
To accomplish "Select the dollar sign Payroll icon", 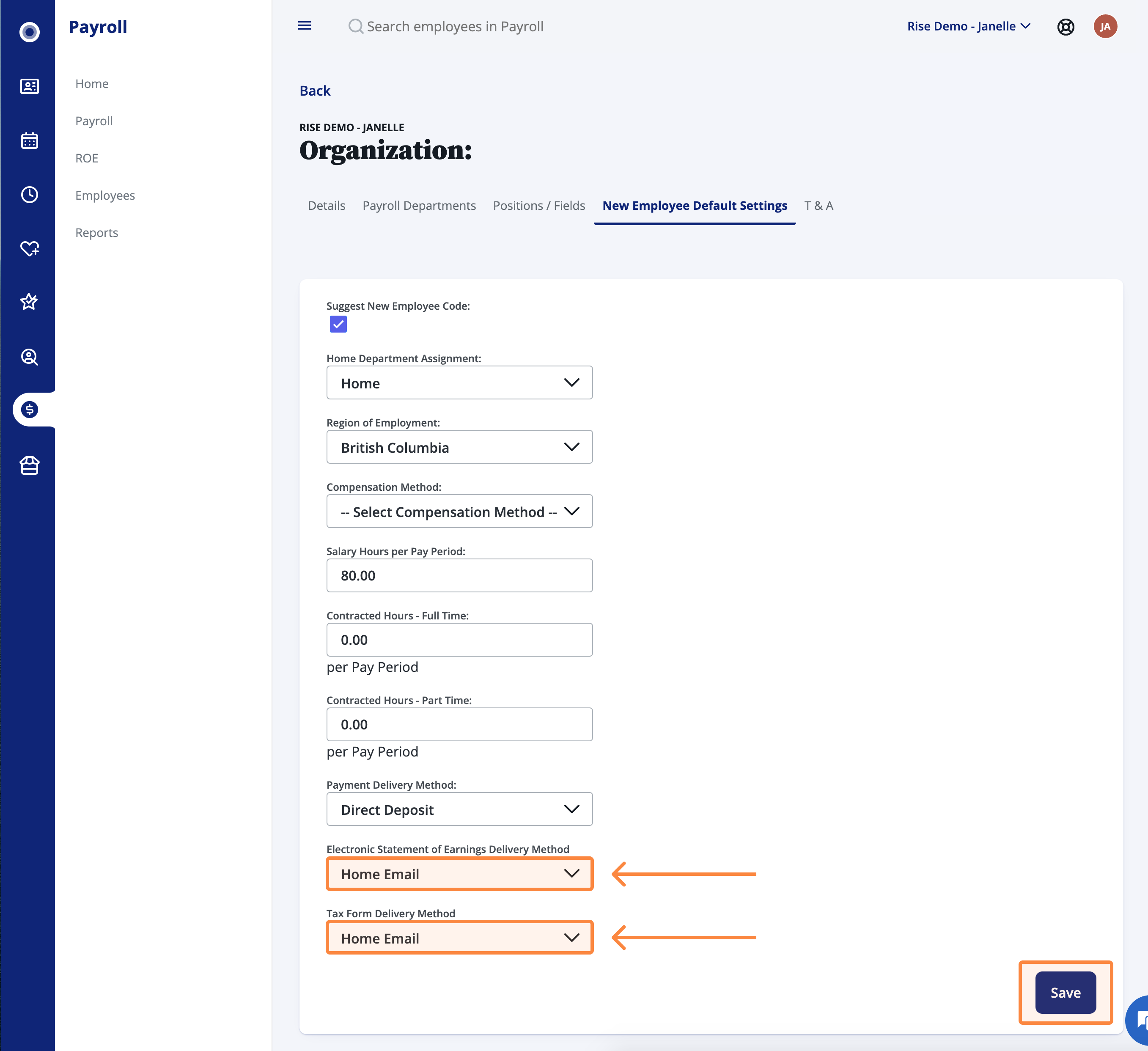I will pyautogui.click(x=29, y=410).
